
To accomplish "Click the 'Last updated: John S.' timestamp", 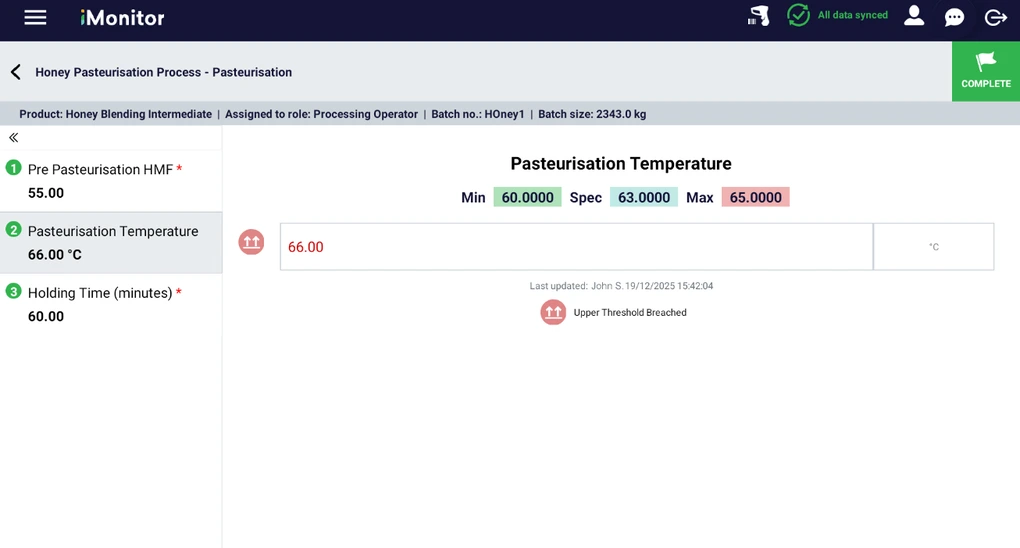I will (621, 286).
